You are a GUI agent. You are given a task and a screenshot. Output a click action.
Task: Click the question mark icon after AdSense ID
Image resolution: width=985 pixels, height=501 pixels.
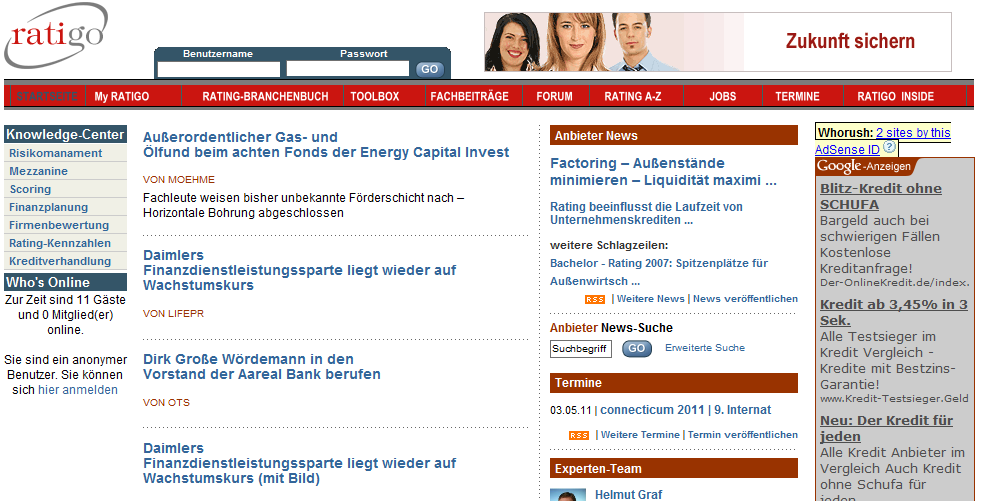(890, 147)
